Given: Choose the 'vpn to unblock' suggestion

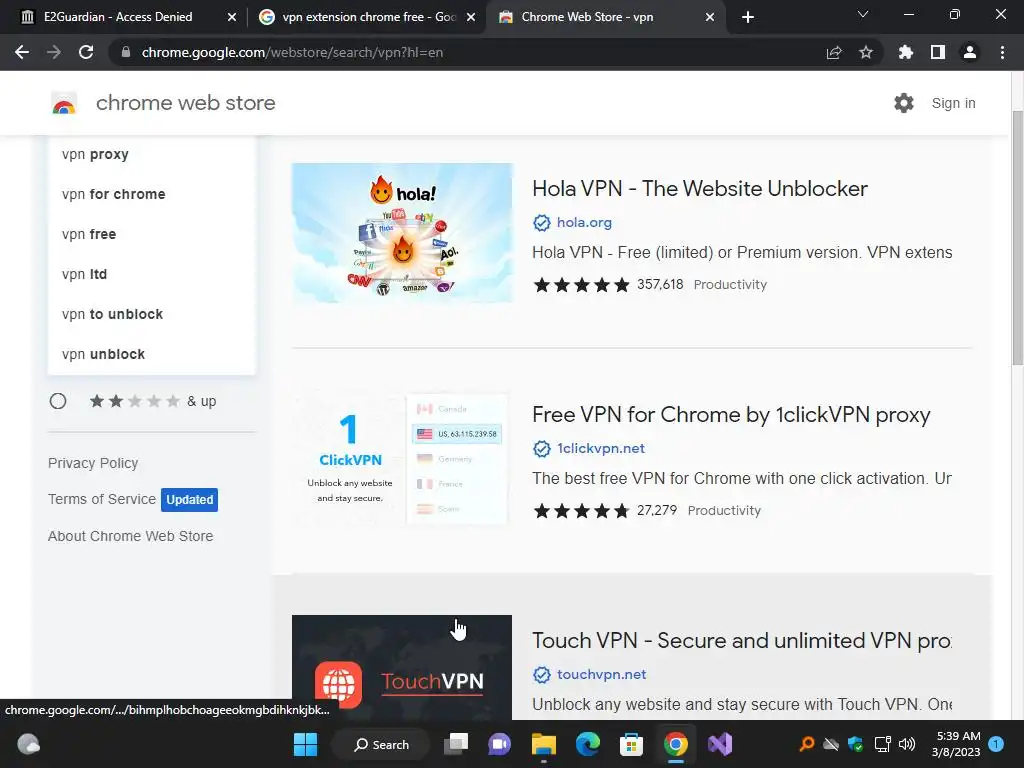Looking at the screenshot, I should [x=152, y=314].
